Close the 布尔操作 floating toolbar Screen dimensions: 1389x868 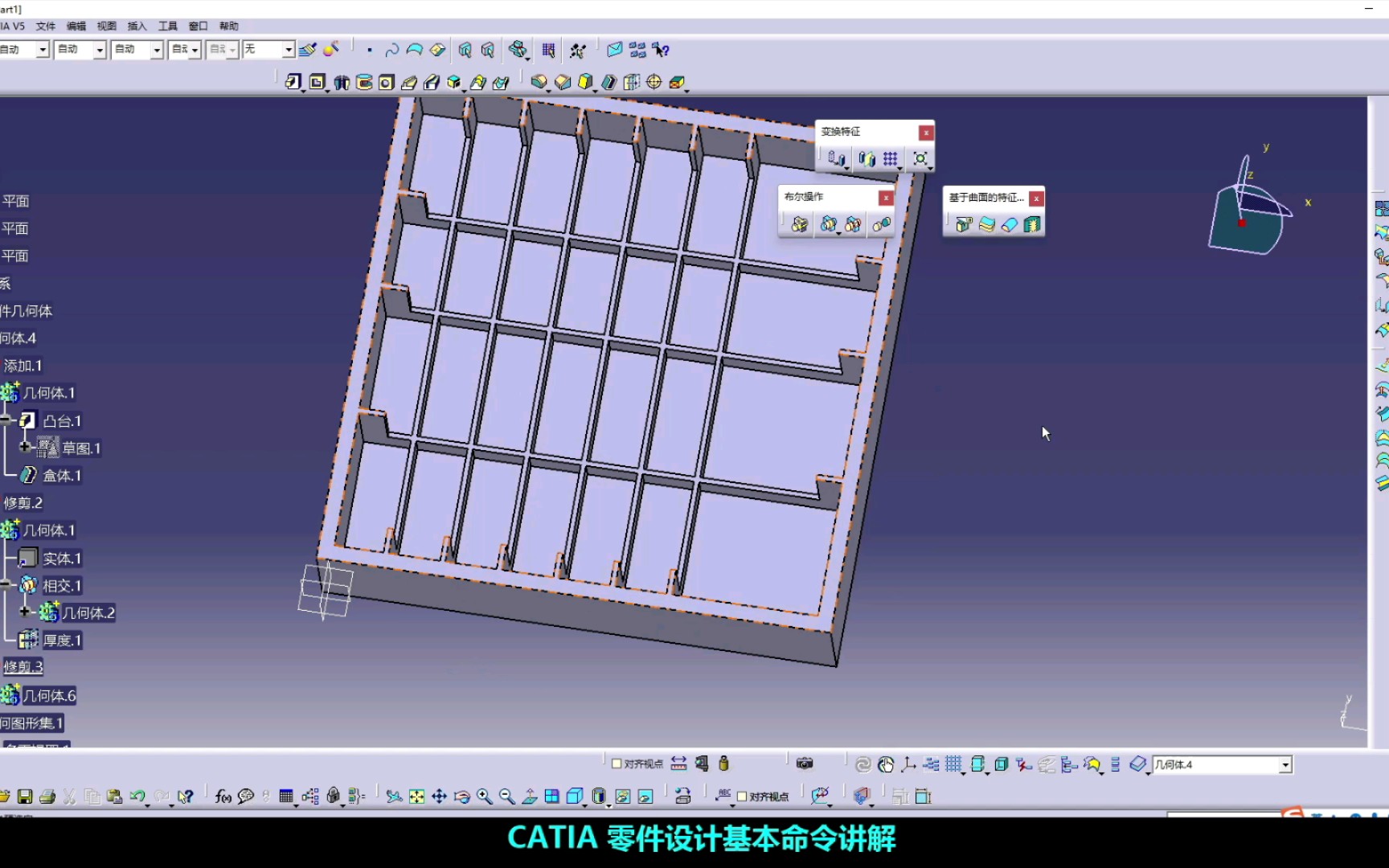(886, 198)
